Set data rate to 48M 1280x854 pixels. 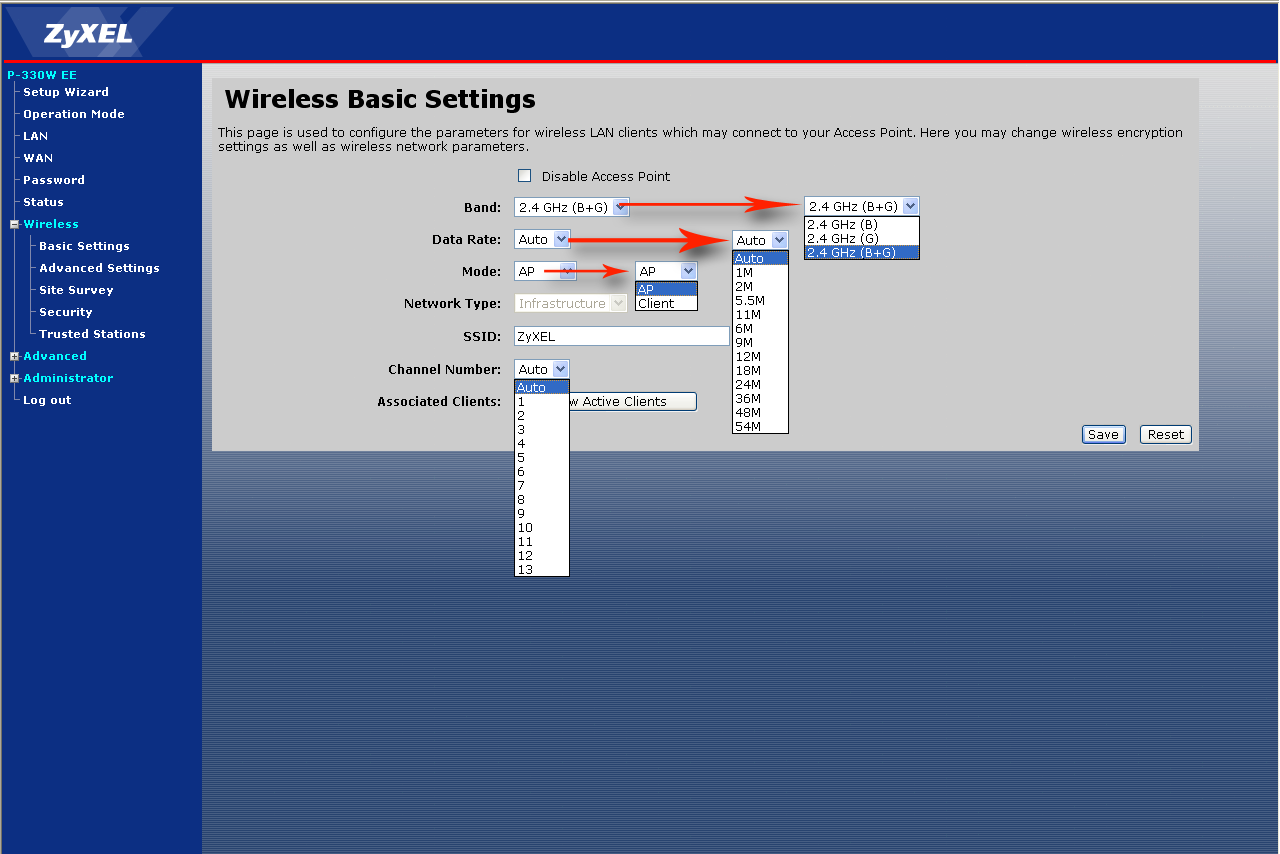pos(760,412)
